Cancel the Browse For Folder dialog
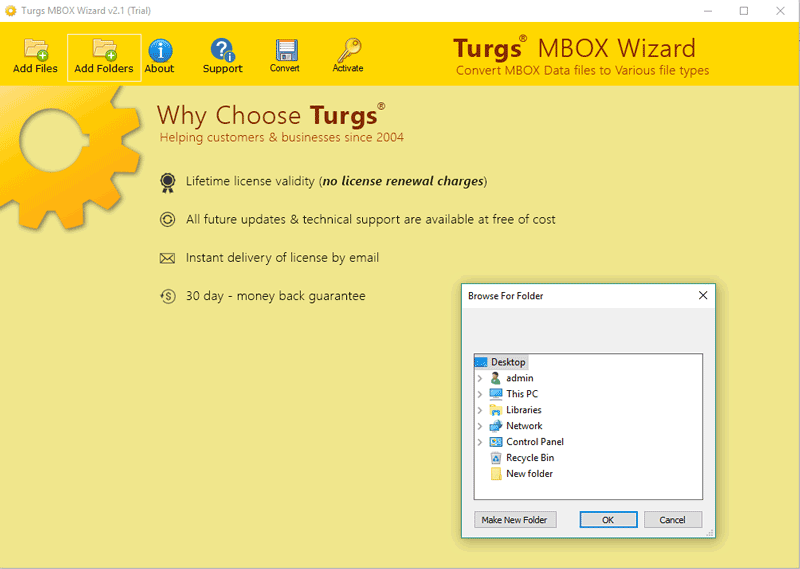 pyautogui.click(x=672, y=519)
